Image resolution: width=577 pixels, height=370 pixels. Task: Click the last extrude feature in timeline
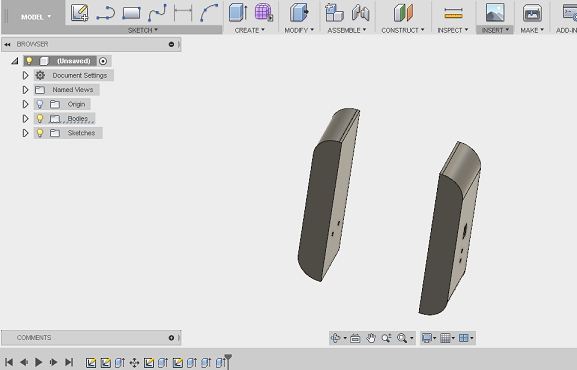(220, 363)
